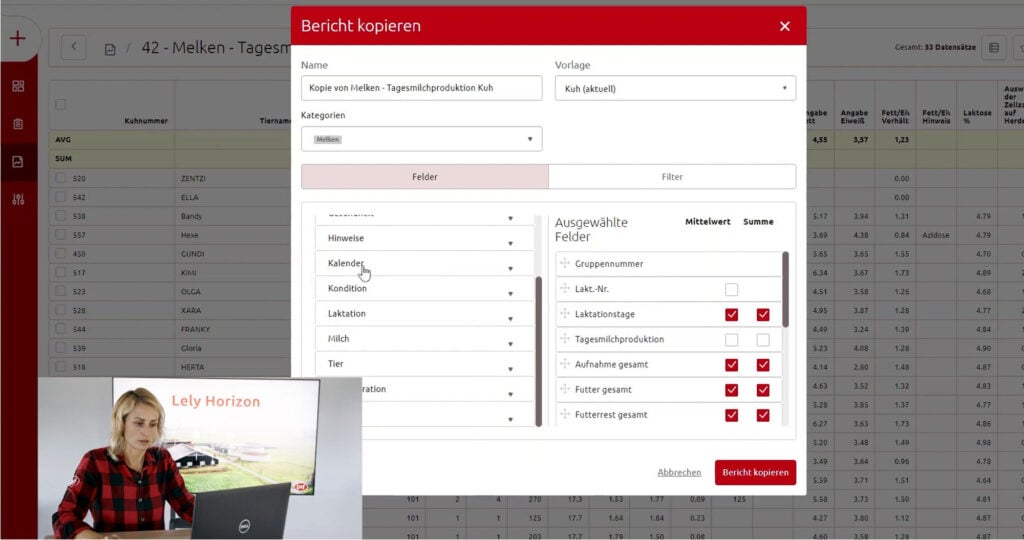Select all rows checkbox in table header

(x=60, y=104)
